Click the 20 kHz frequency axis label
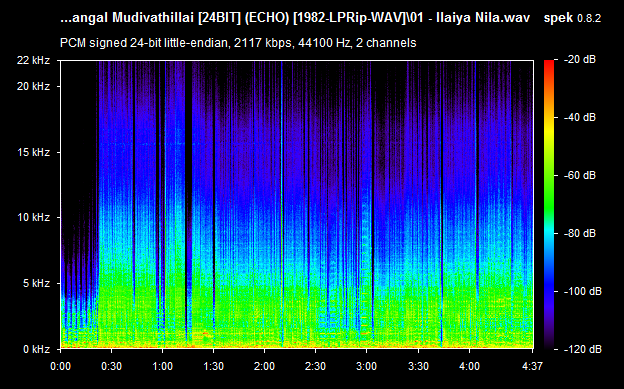 coord(33,86)
